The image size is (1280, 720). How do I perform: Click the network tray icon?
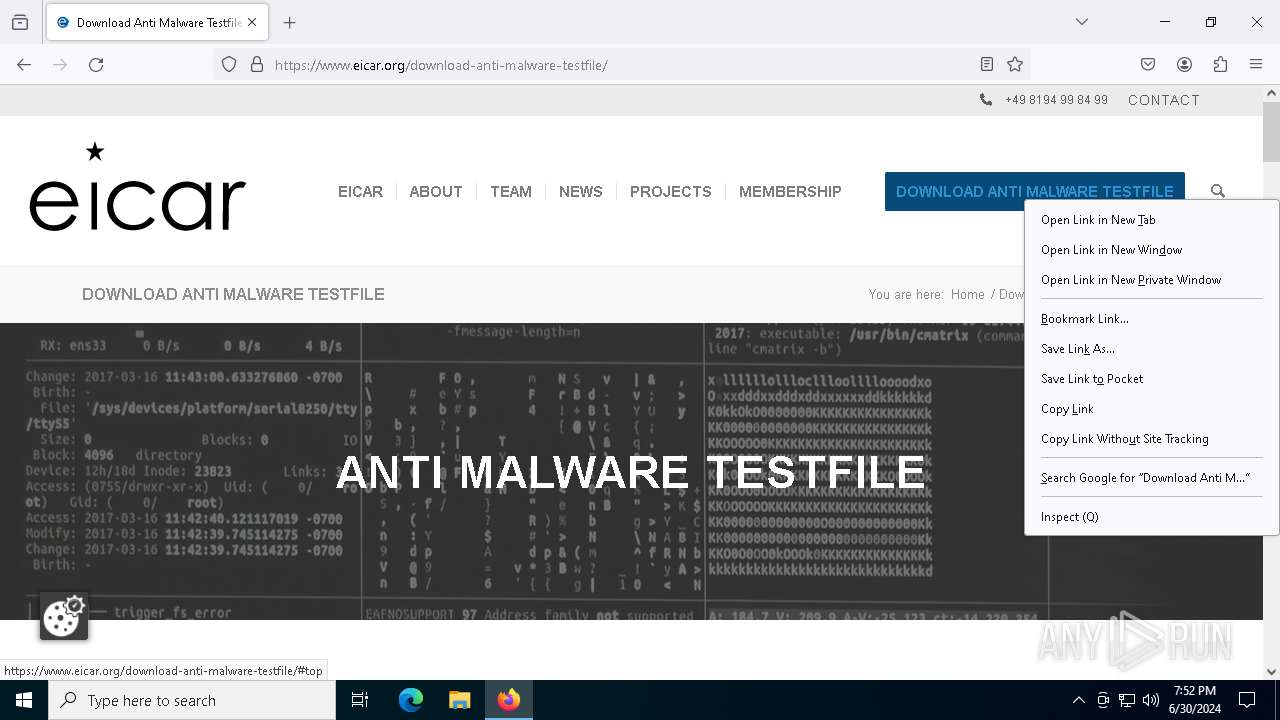click(x=1127, y=700)
